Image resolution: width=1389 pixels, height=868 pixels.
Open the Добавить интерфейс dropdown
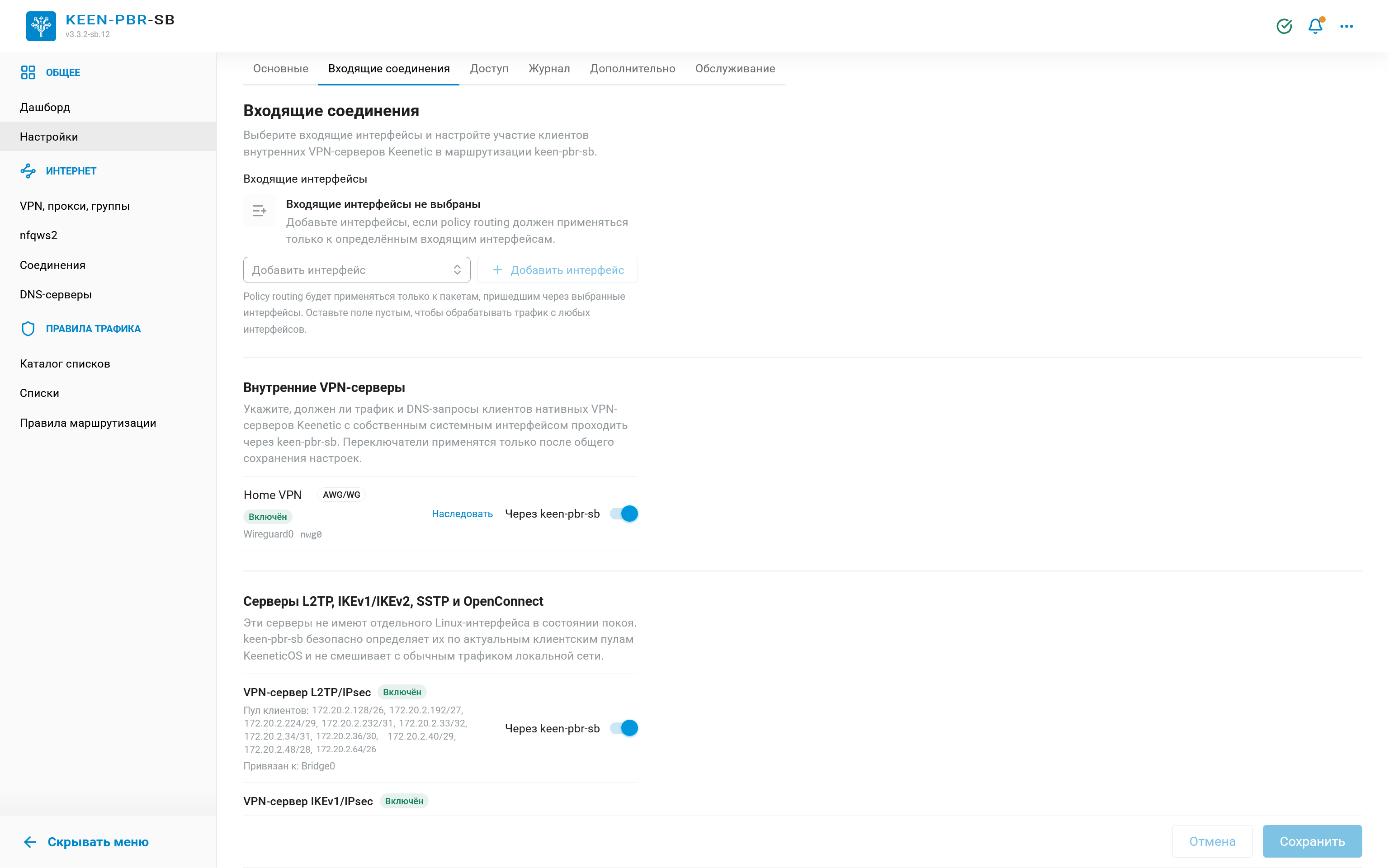pyautogui.click(x=356, y=270)
